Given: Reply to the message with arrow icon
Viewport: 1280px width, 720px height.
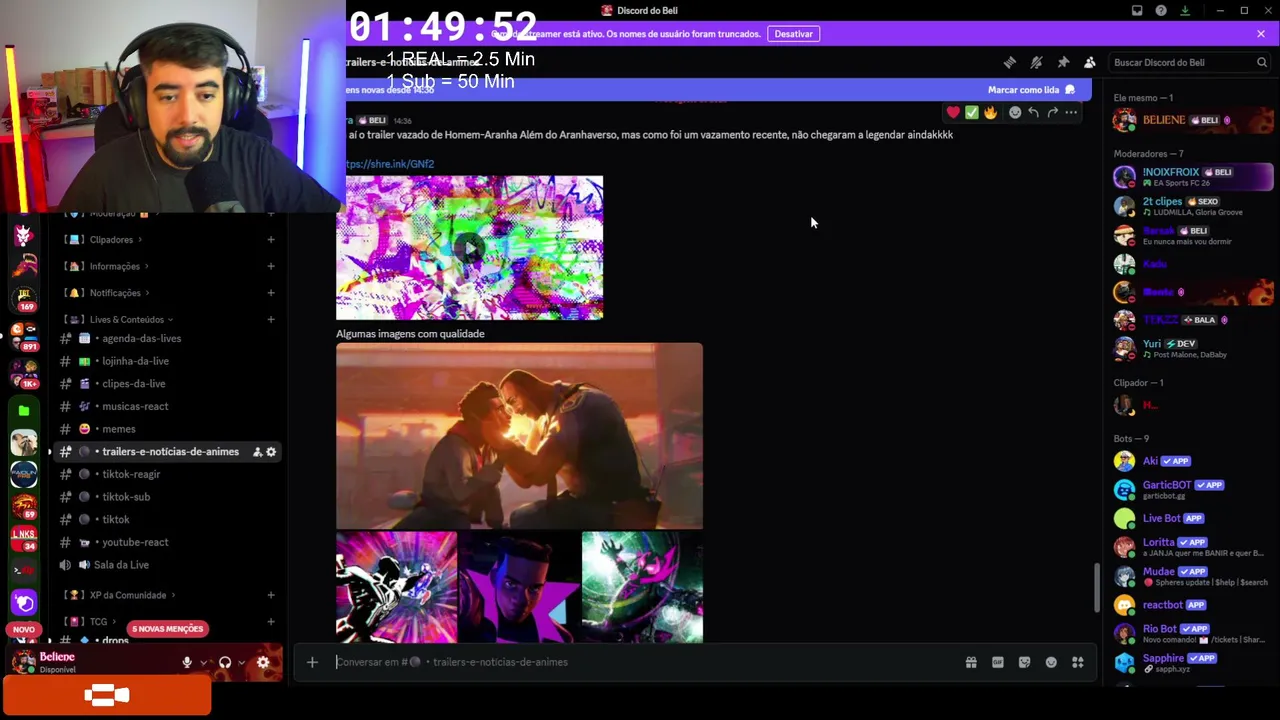Looking at the screenshot, I should click(1033, 112).
